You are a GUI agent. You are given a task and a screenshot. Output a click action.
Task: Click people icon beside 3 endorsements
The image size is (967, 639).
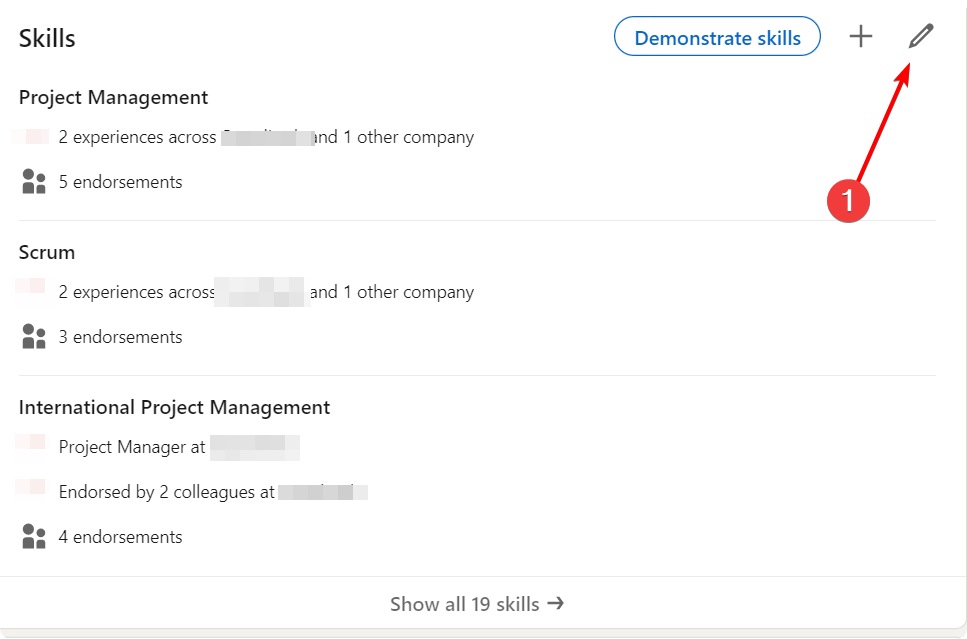[34, 337]
